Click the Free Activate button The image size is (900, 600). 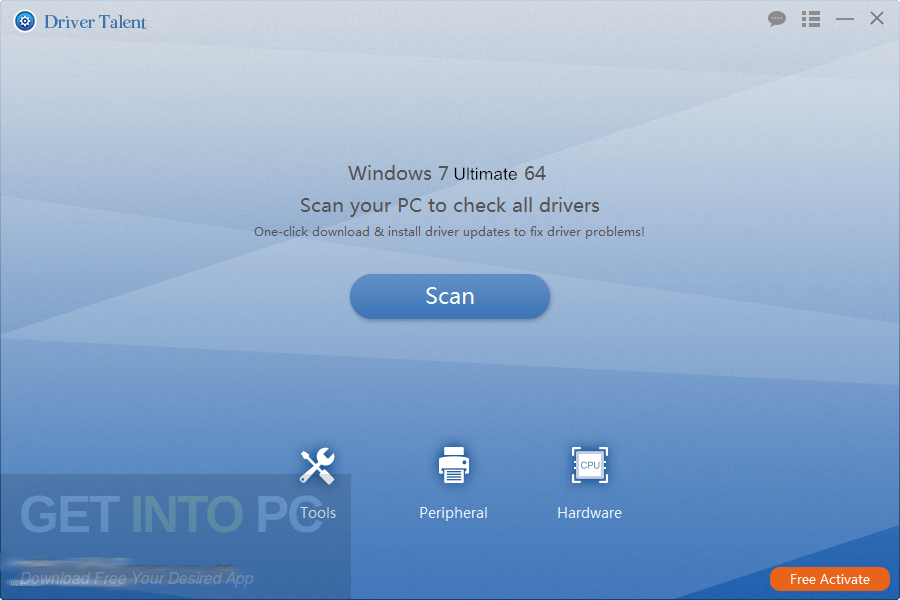829,579
